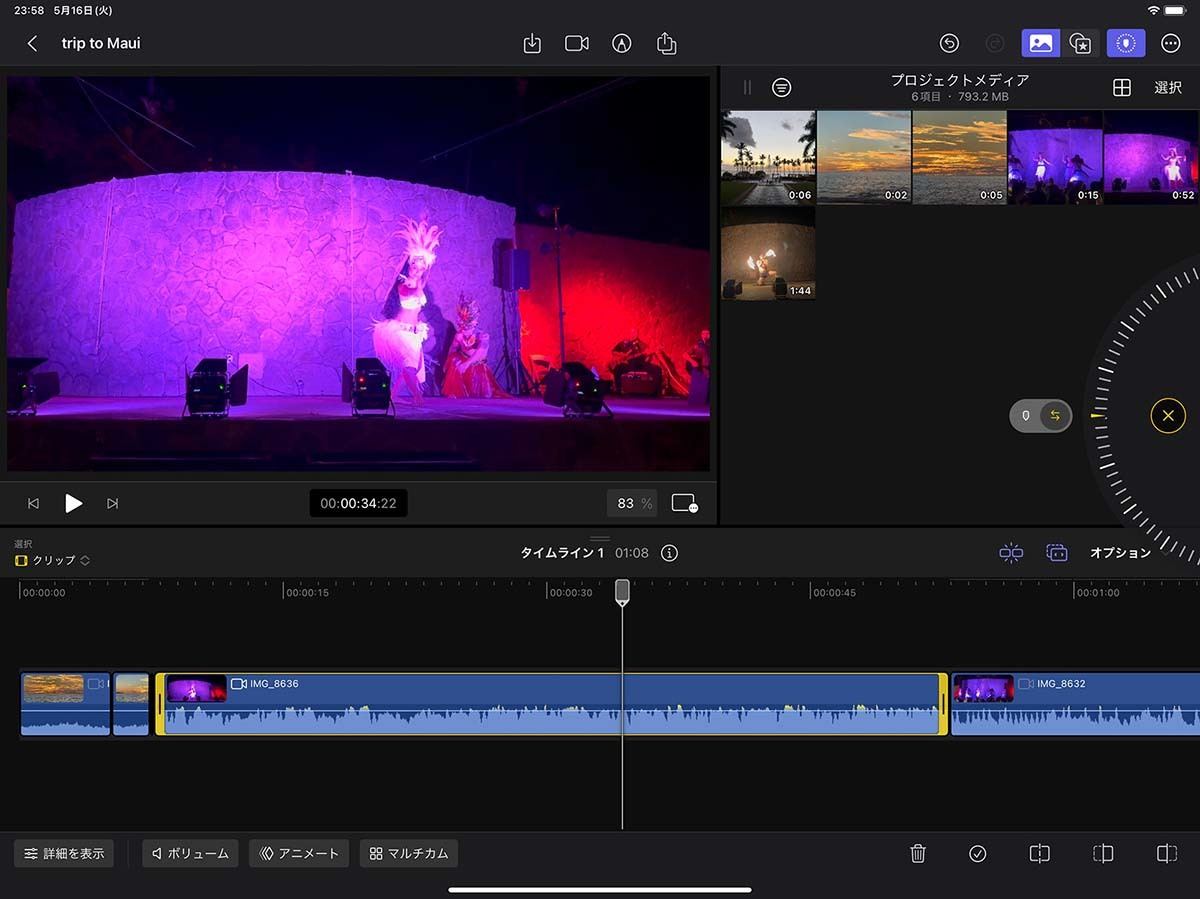Tap the 23:58 clock in status bar
The image size is (1200, 899).
tap(28, 10)
